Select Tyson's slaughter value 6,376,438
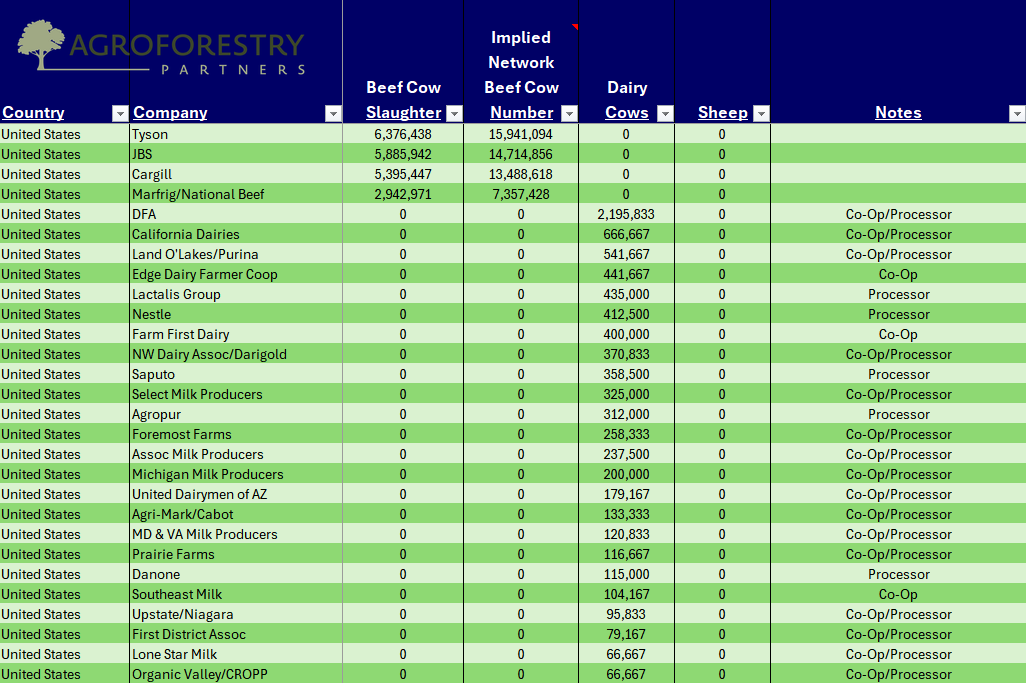 pos(403,134)
